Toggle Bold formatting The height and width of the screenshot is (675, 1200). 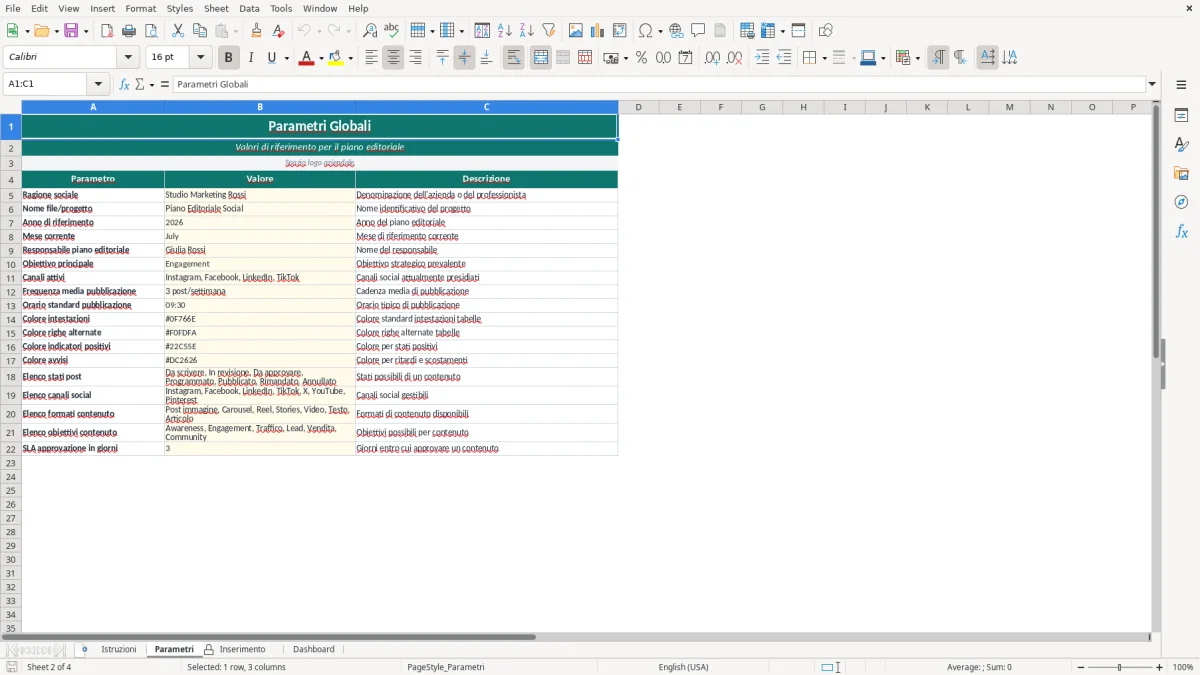pos(228,58)
